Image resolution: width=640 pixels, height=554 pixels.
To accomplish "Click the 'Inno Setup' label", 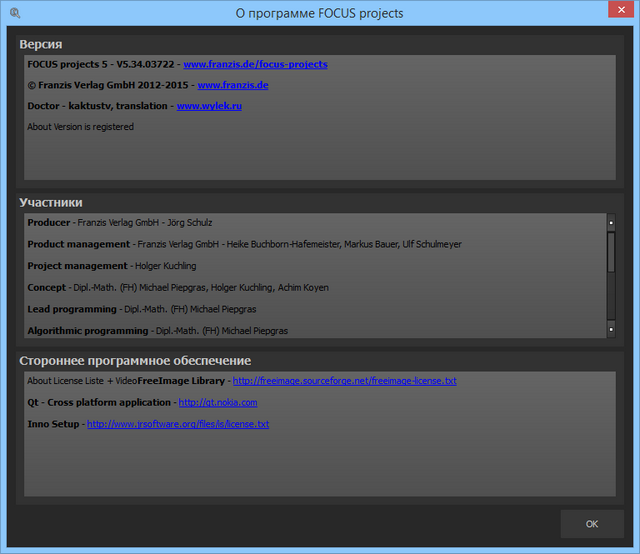I will click(53, 424).
